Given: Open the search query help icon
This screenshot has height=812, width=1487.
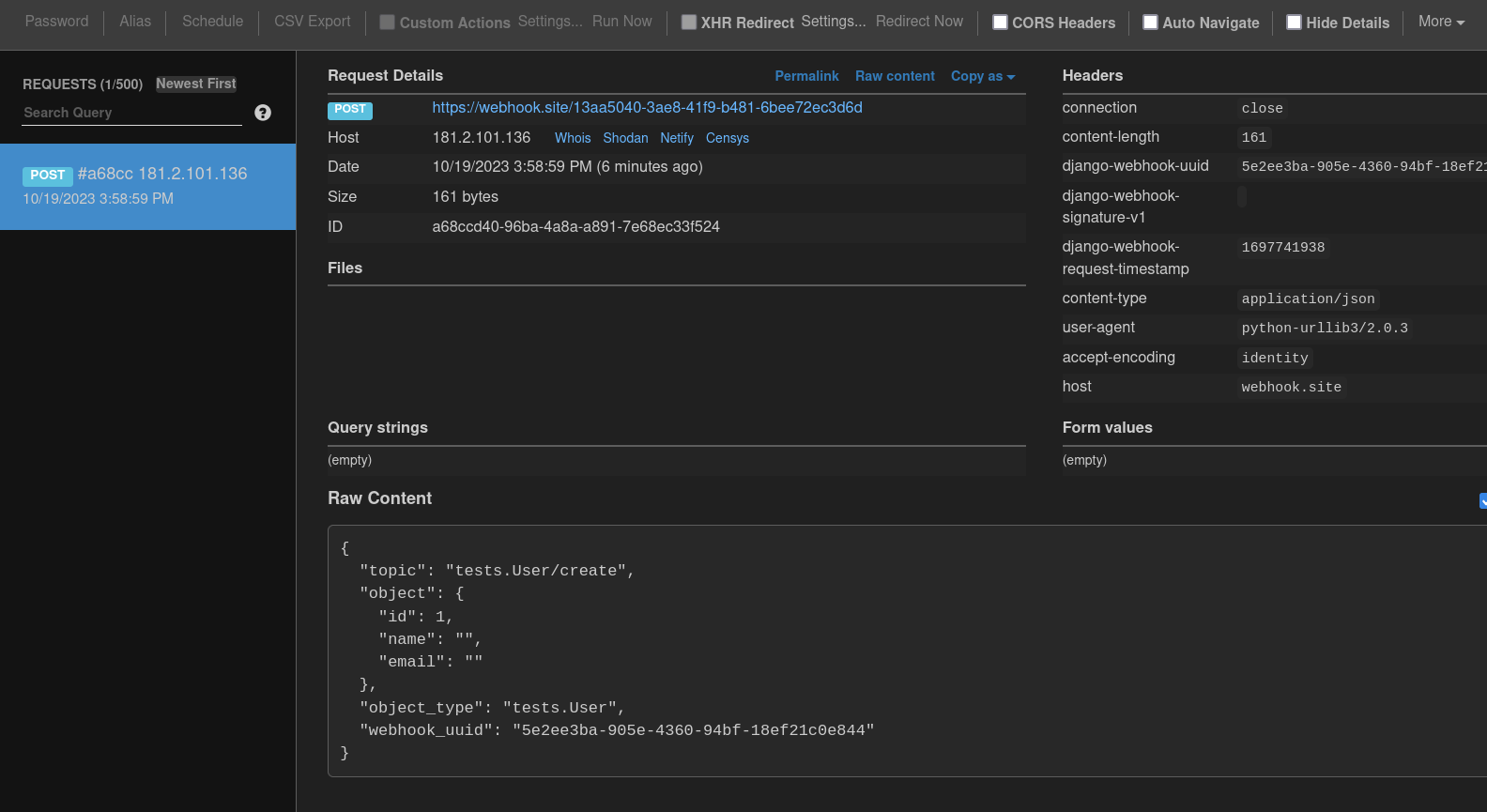Looking at the screenshot, I should (x=263, y=113).
